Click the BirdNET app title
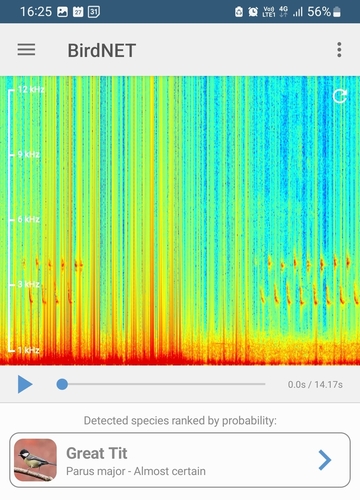The height and width of the screenshot is (500, 360). coord(102,51)
